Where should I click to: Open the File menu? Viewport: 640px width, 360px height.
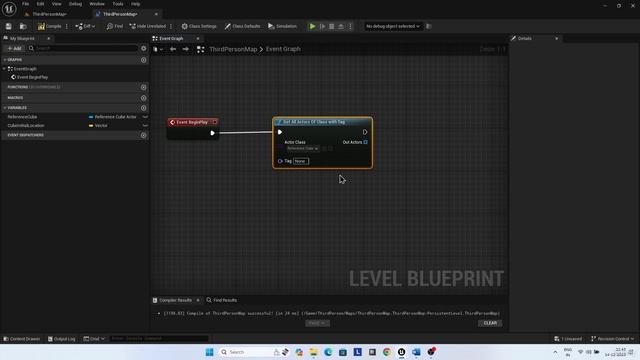[x=25, y=4]
